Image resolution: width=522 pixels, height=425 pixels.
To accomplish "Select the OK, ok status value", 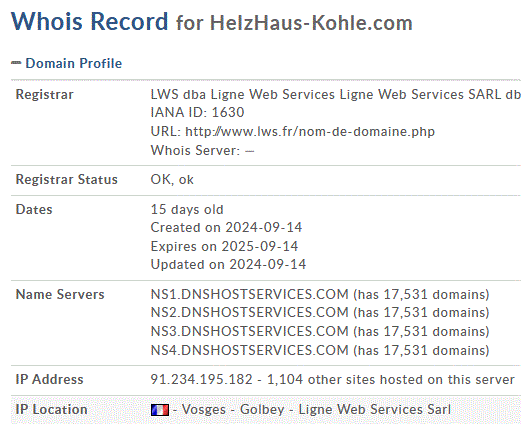I will coord(172,179).
